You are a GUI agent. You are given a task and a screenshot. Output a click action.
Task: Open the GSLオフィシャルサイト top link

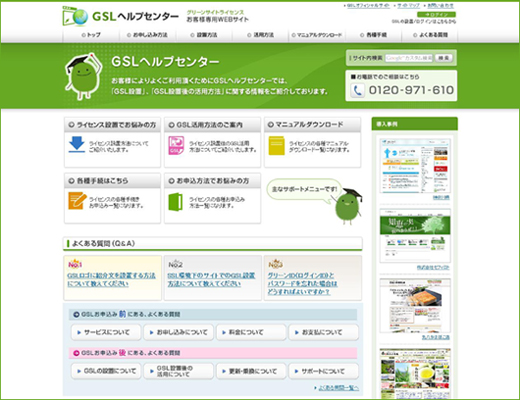368,6
